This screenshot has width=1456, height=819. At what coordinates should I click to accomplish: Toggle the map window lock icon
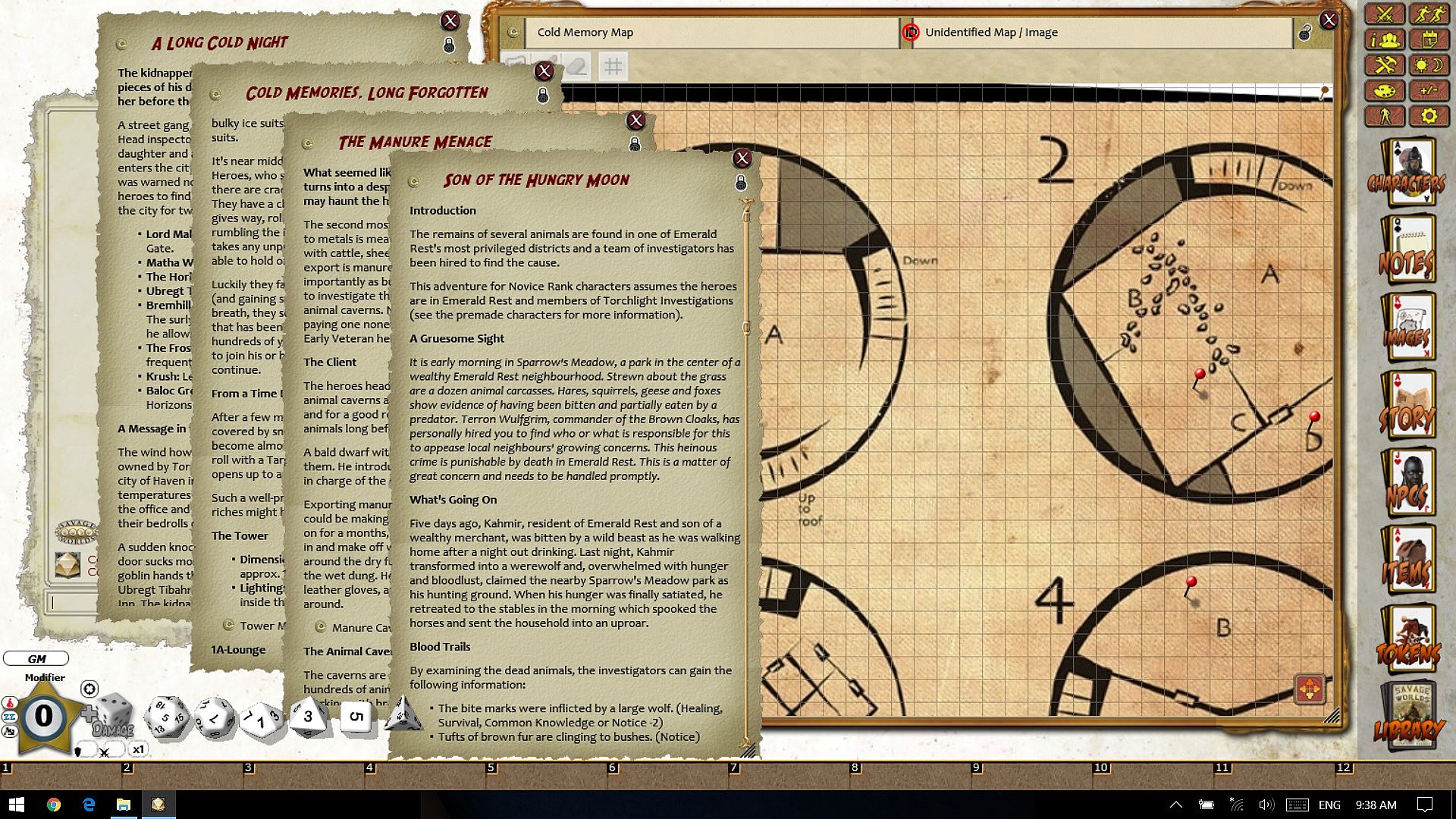pos(1304,33)
